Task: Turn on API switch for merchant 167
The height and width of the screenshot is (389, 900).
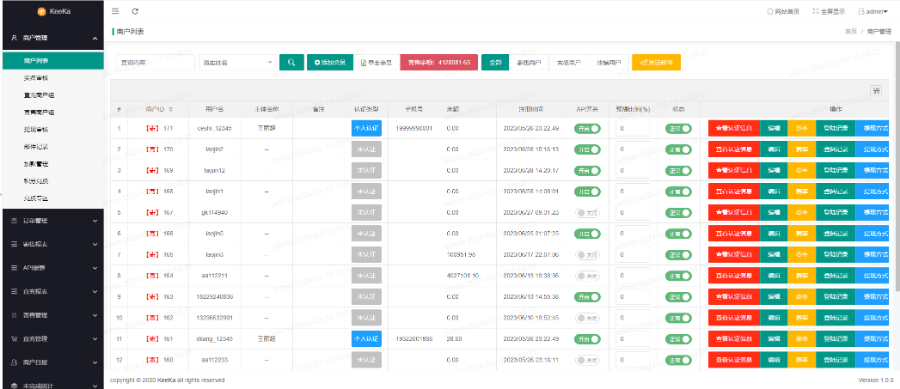Action: point(587,212)
